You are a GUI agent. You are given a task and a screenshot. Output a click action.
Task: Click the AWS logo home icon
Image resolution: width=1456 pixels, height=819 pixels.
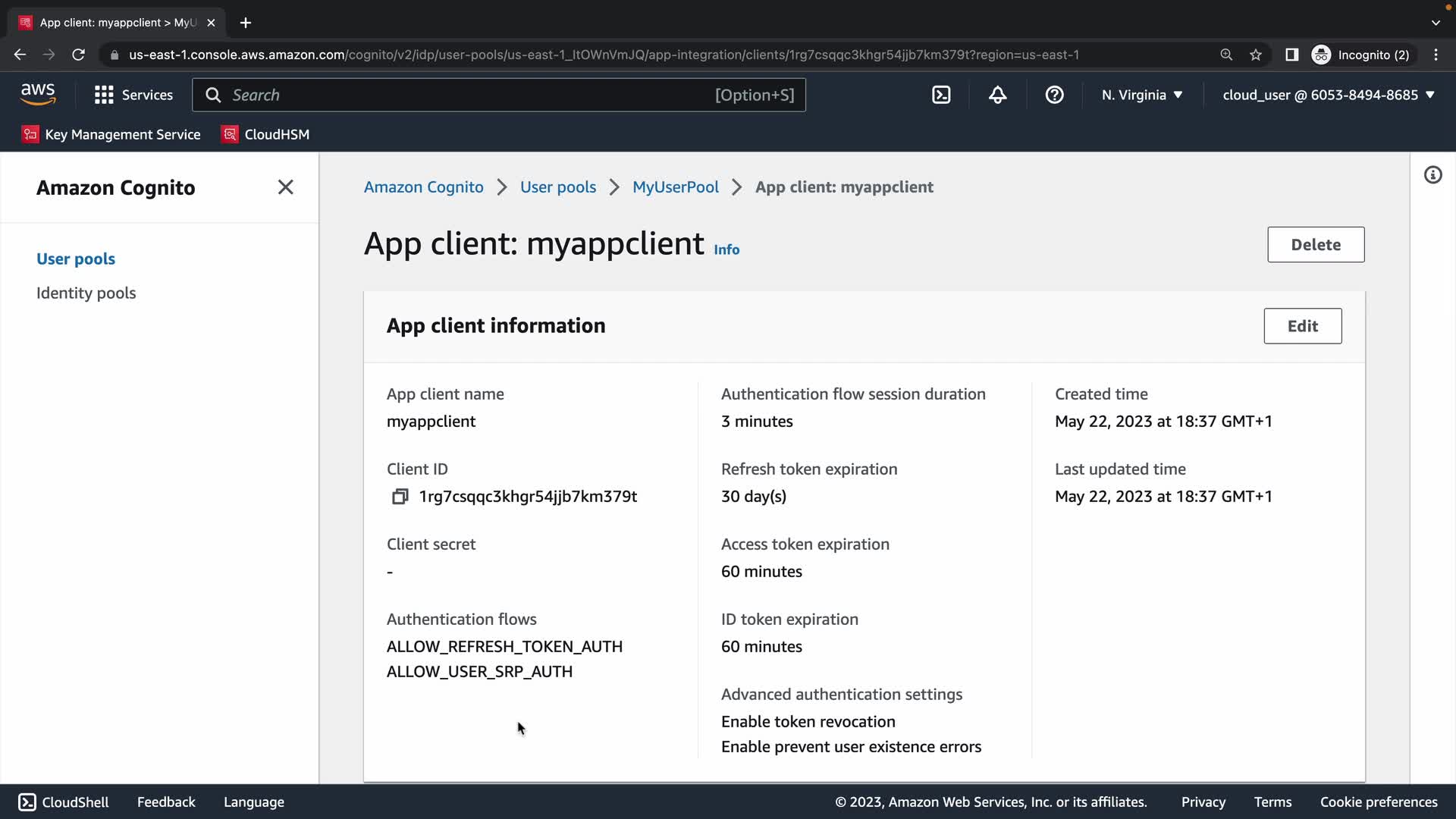pyautogui.click(x=38, y=95)
